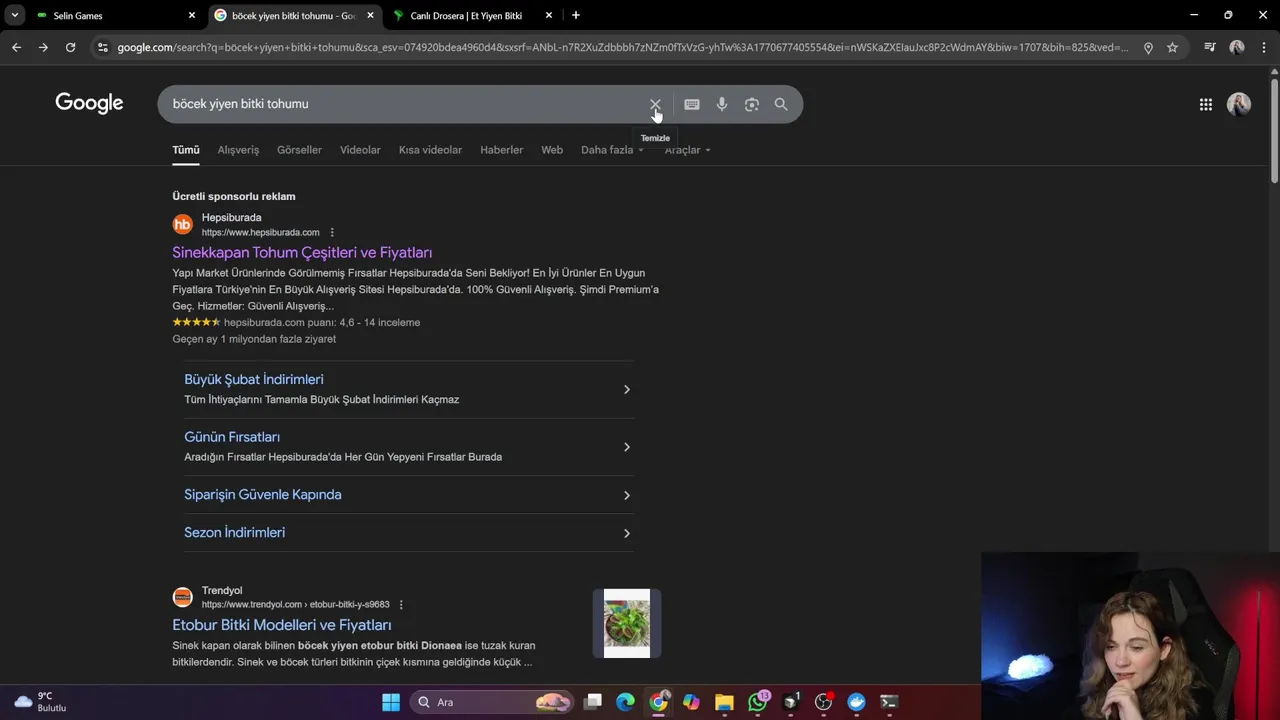The height and width of the screenshot is (720, 1280).
Task: Open the Chrome three-dot menu
Action: (x=1263, y=47)
